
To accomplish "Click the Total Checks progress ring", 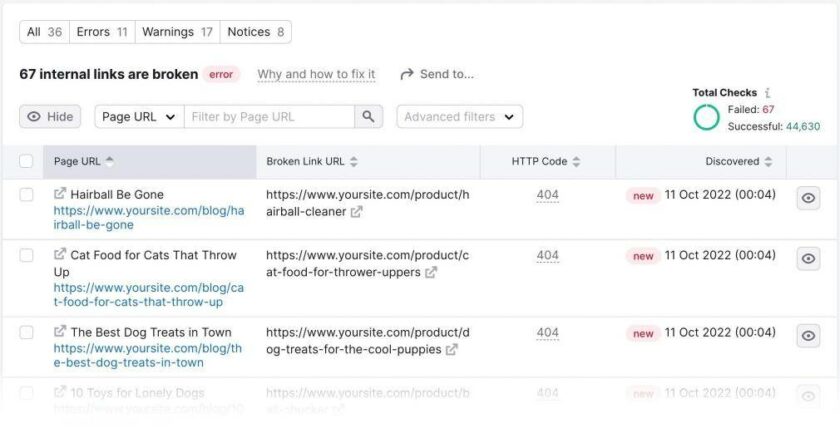I will 706,117.
